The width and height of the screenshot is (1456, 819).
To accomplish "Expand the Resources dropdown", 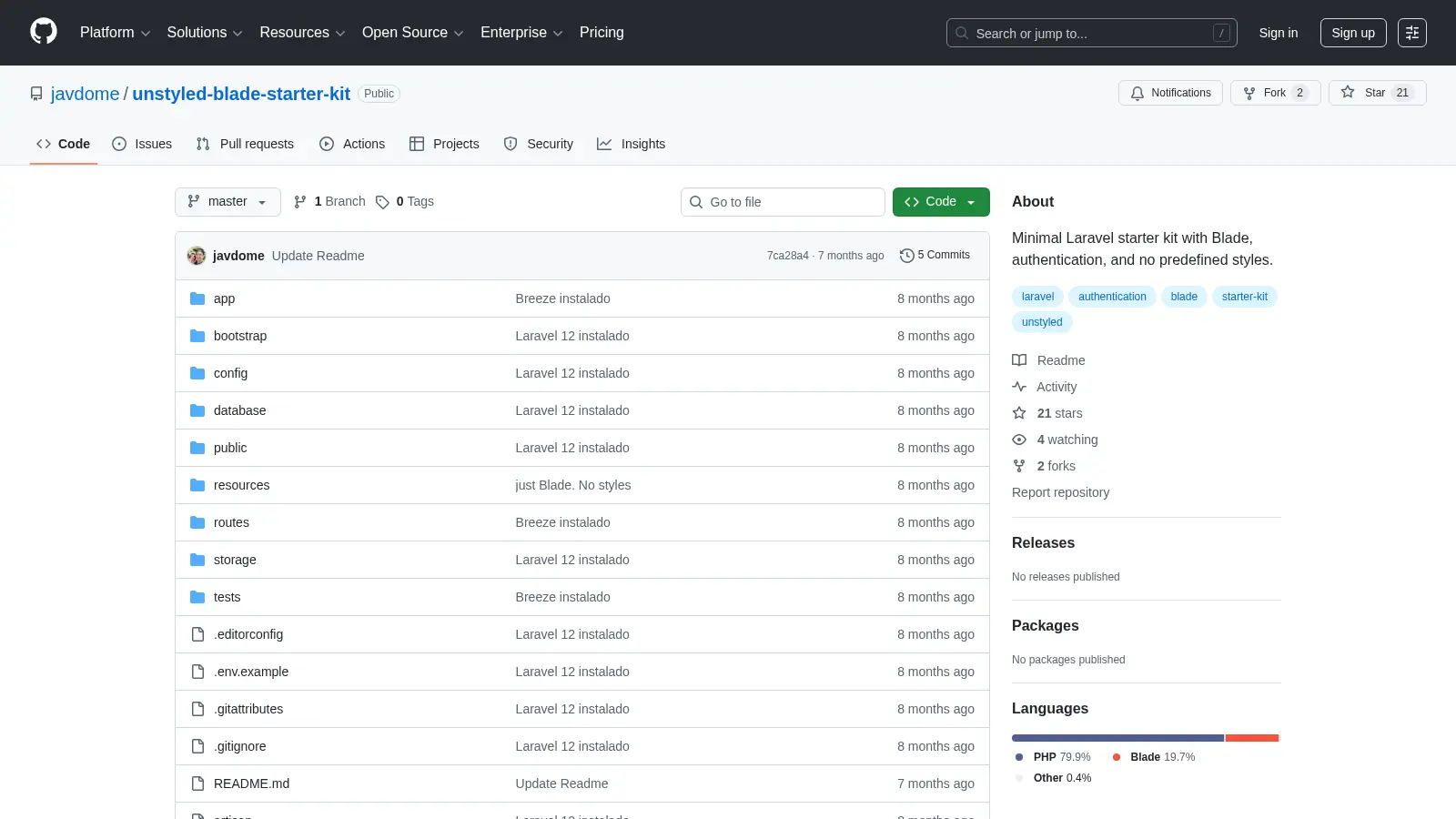I will pos(302,33).
